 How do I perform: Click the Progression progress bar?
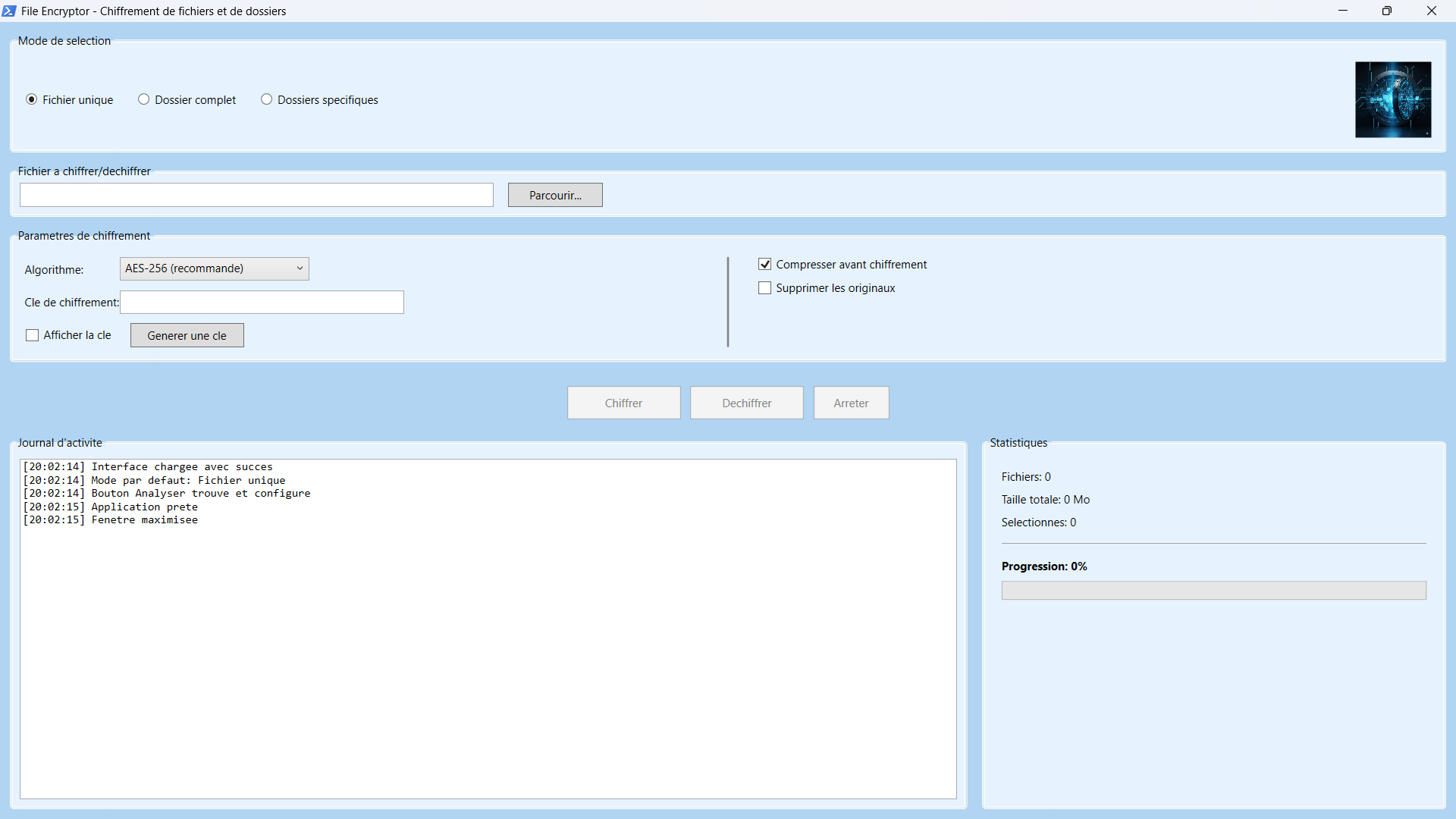[1213, 591]
